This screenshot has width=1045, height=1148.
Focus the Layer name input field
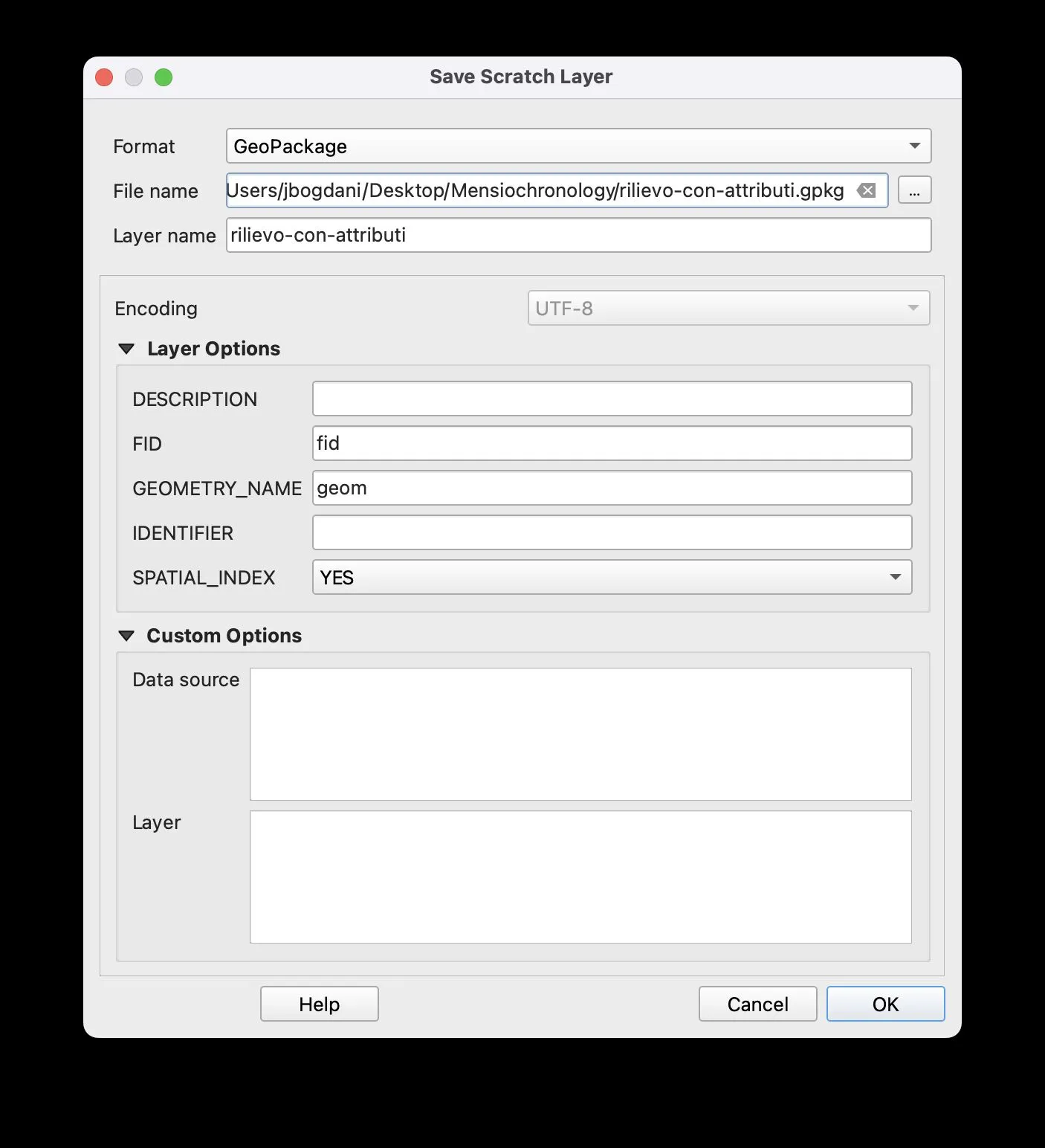578,235
